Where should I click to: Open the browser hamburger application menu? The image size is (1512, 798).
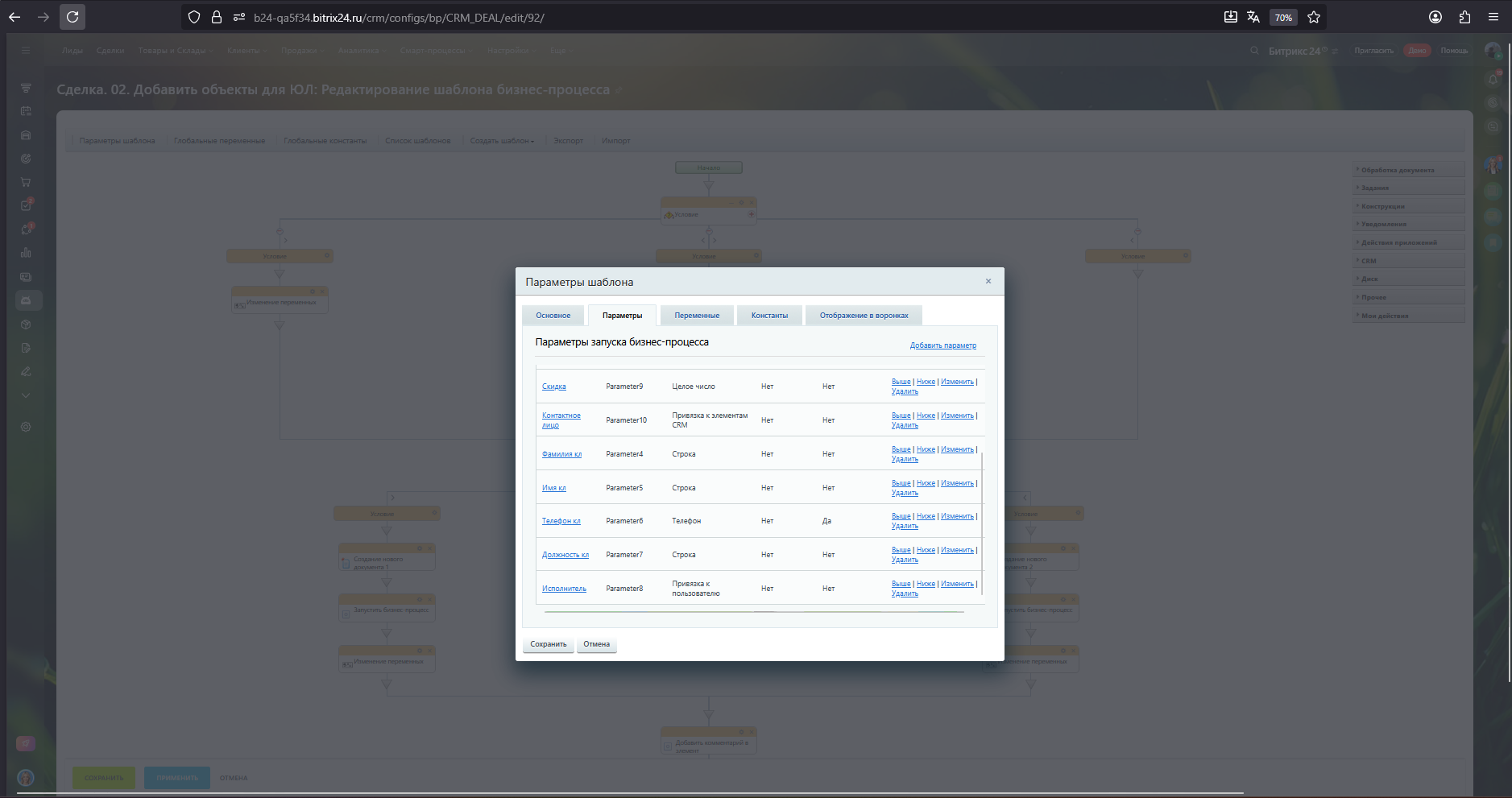tap(1493, 17)
